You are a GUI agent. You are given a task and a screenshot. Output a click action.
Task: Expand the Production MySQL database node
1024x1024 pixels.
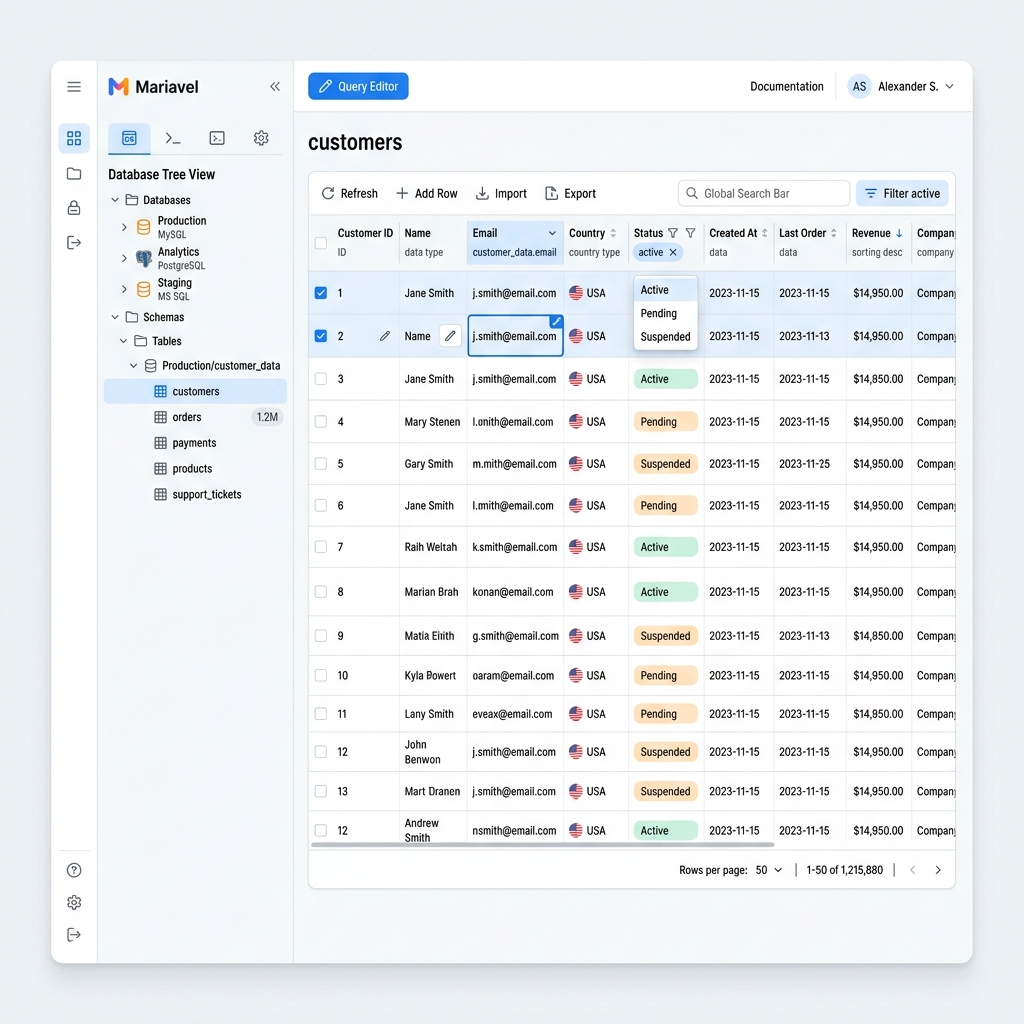[x=124, y=227]
